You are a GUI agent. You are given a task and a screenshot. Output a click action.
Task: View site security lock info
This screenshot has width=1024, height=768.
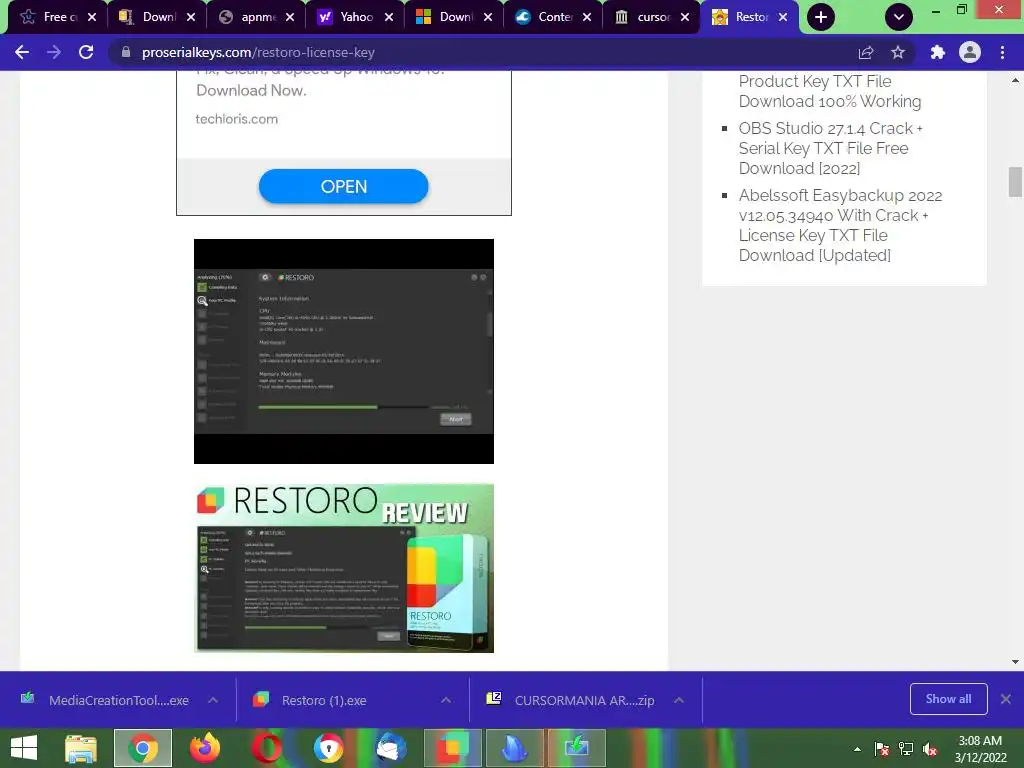coord(125,52)
